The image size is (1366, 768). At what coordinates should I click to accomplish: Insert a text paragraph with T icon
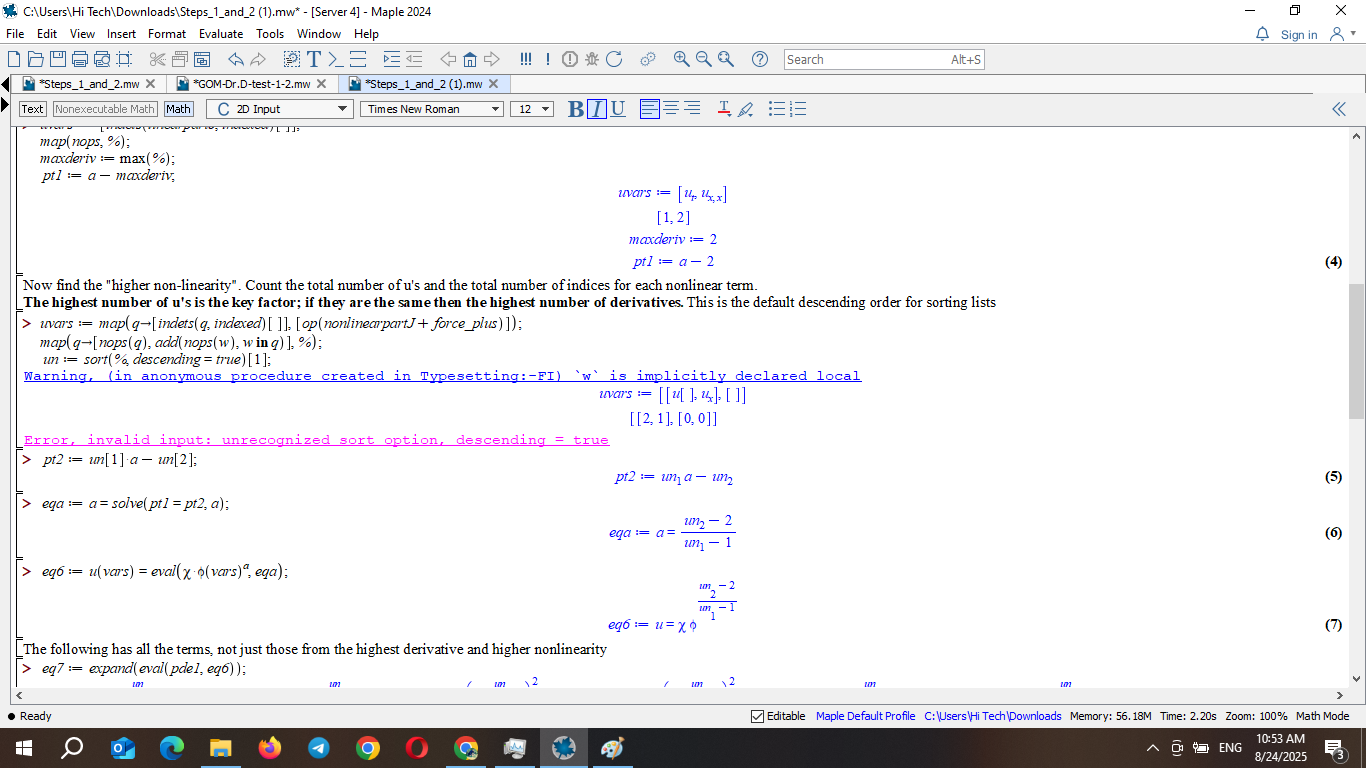pyautogui.click(x=314, y=59)
